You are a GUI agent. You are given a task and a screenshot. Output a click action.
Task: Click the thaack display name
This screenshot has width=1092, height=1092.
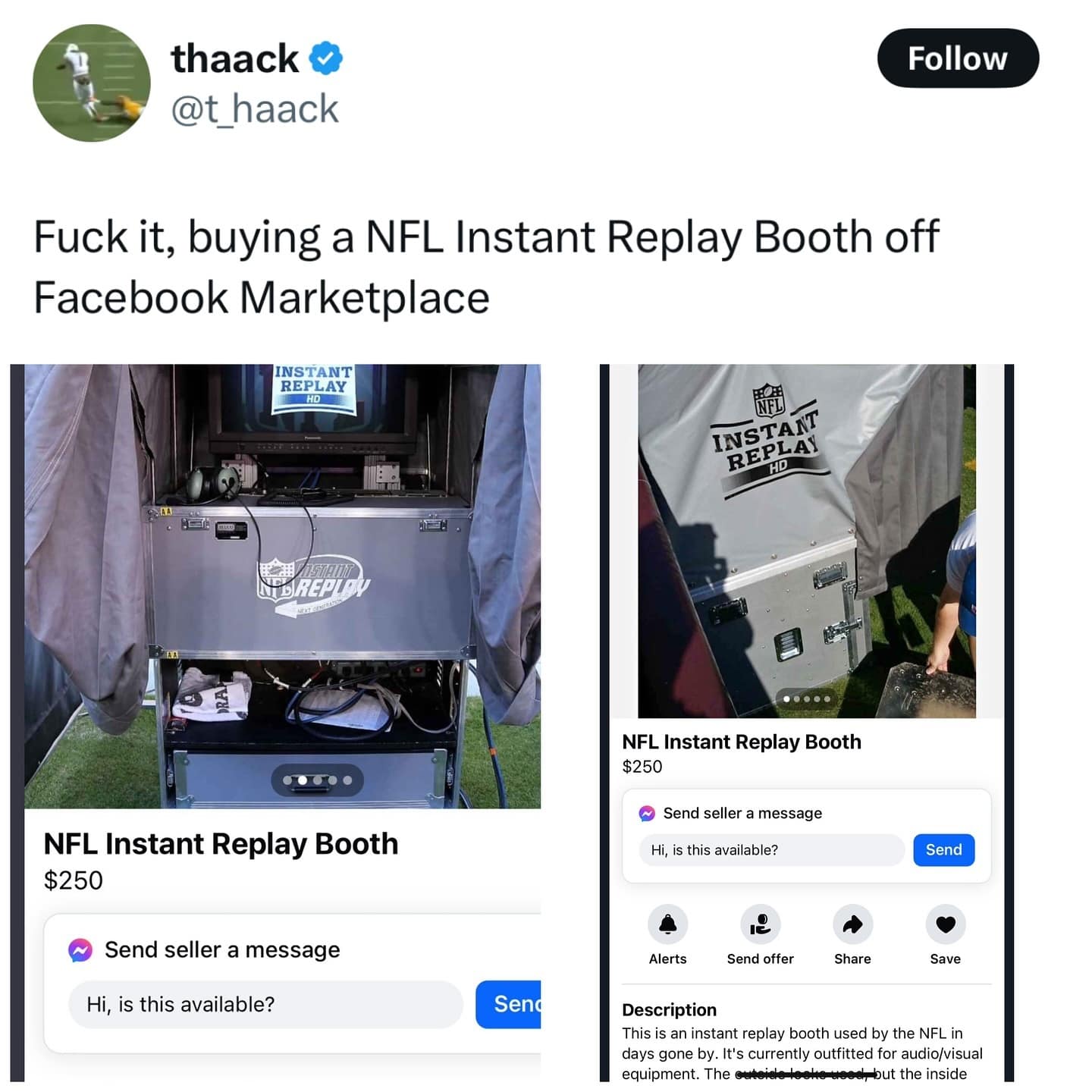tap(235, 58)
